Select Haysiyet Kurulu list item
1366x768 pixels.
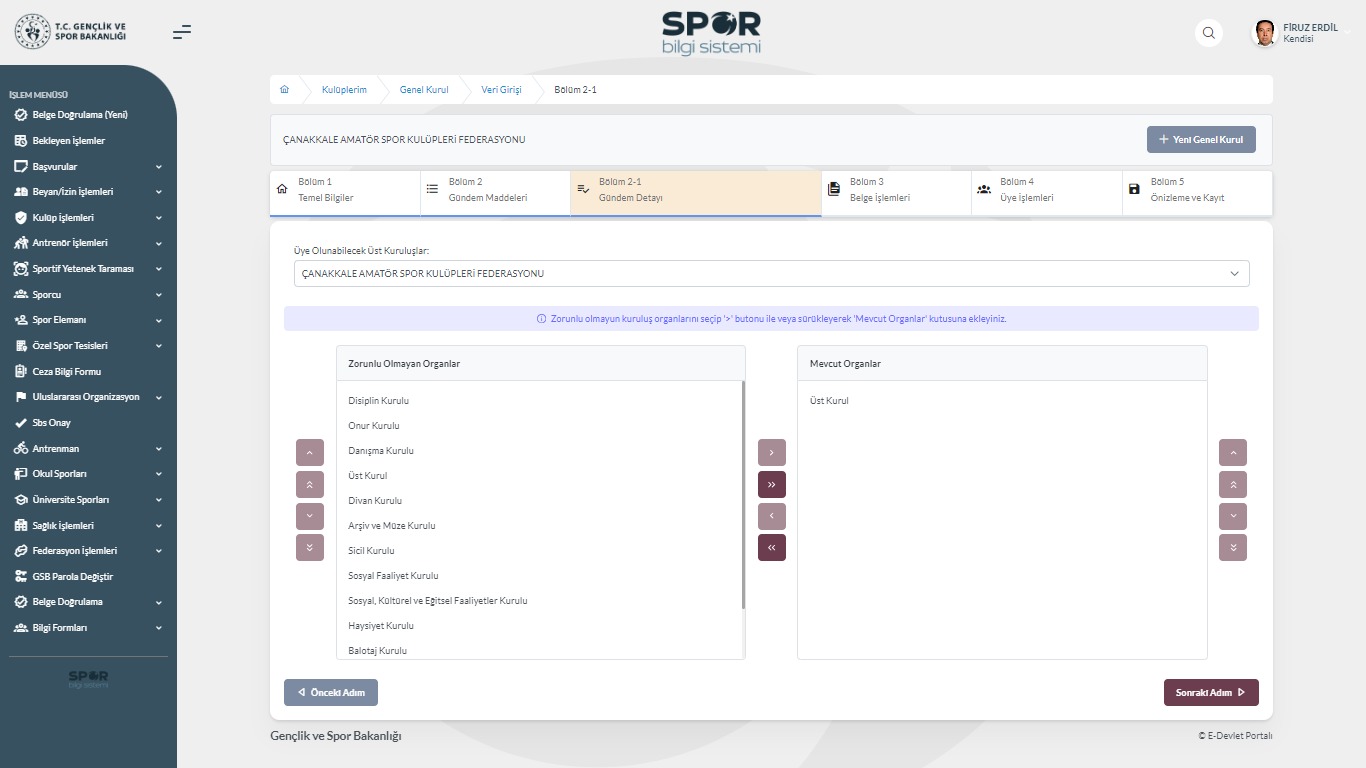[540, 626]
